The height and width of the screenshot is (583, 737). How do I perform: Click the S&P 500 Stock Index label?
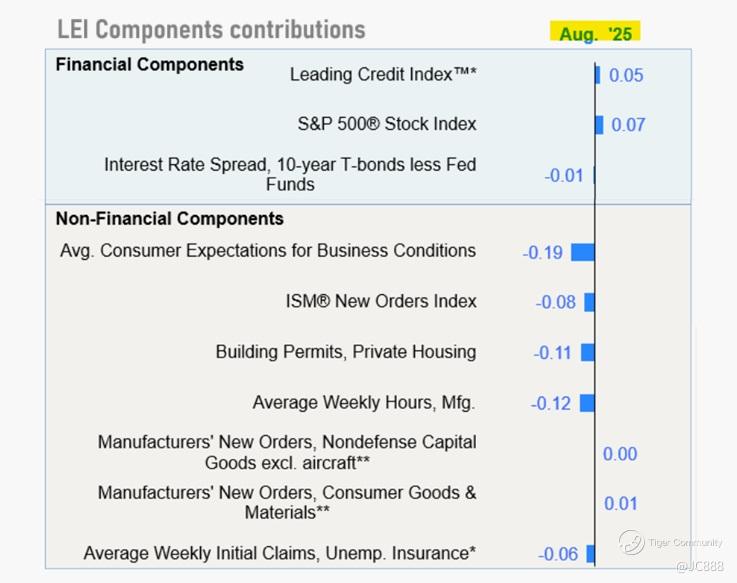click(x=387, y=124)
